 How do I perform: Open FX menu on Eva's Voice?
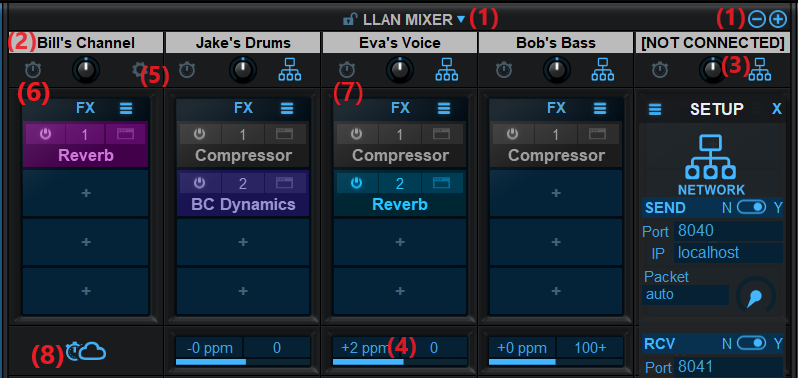[444, 108]
